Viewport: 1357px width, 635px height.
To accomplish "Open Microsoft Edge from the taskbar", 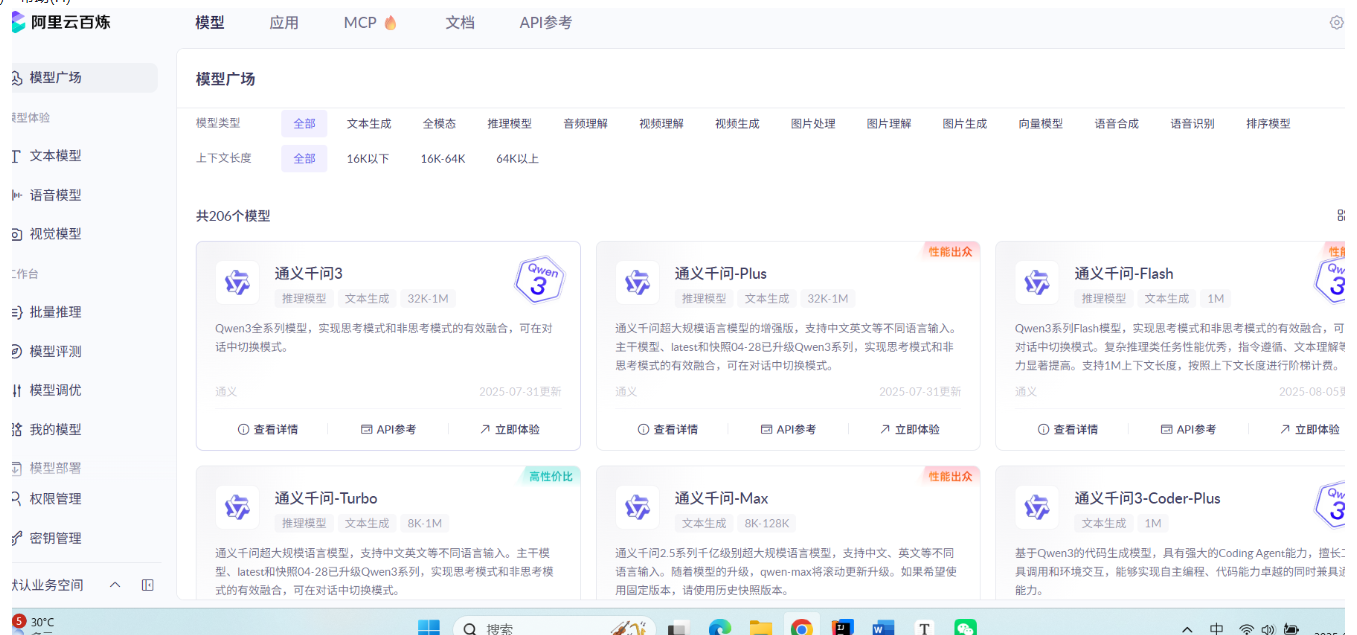I will tap(720, 627).
